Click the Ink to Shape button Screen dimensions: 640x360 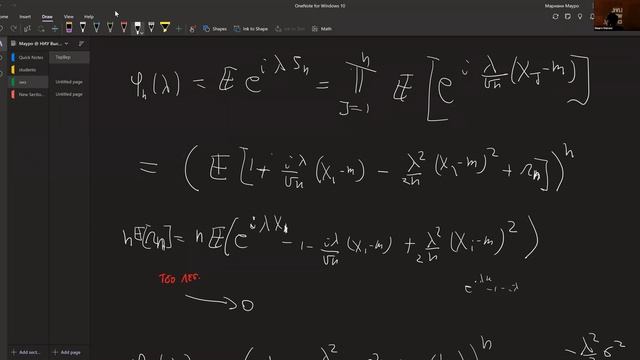(251, 29)
